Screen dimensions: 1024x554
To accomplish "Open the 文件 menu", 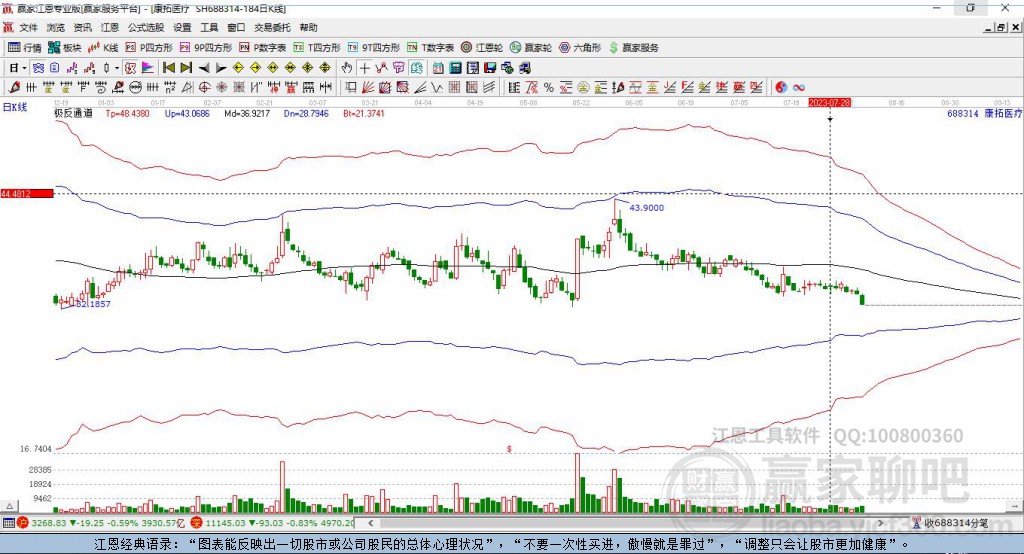I will pyautogui.click(x=28, y=27).
